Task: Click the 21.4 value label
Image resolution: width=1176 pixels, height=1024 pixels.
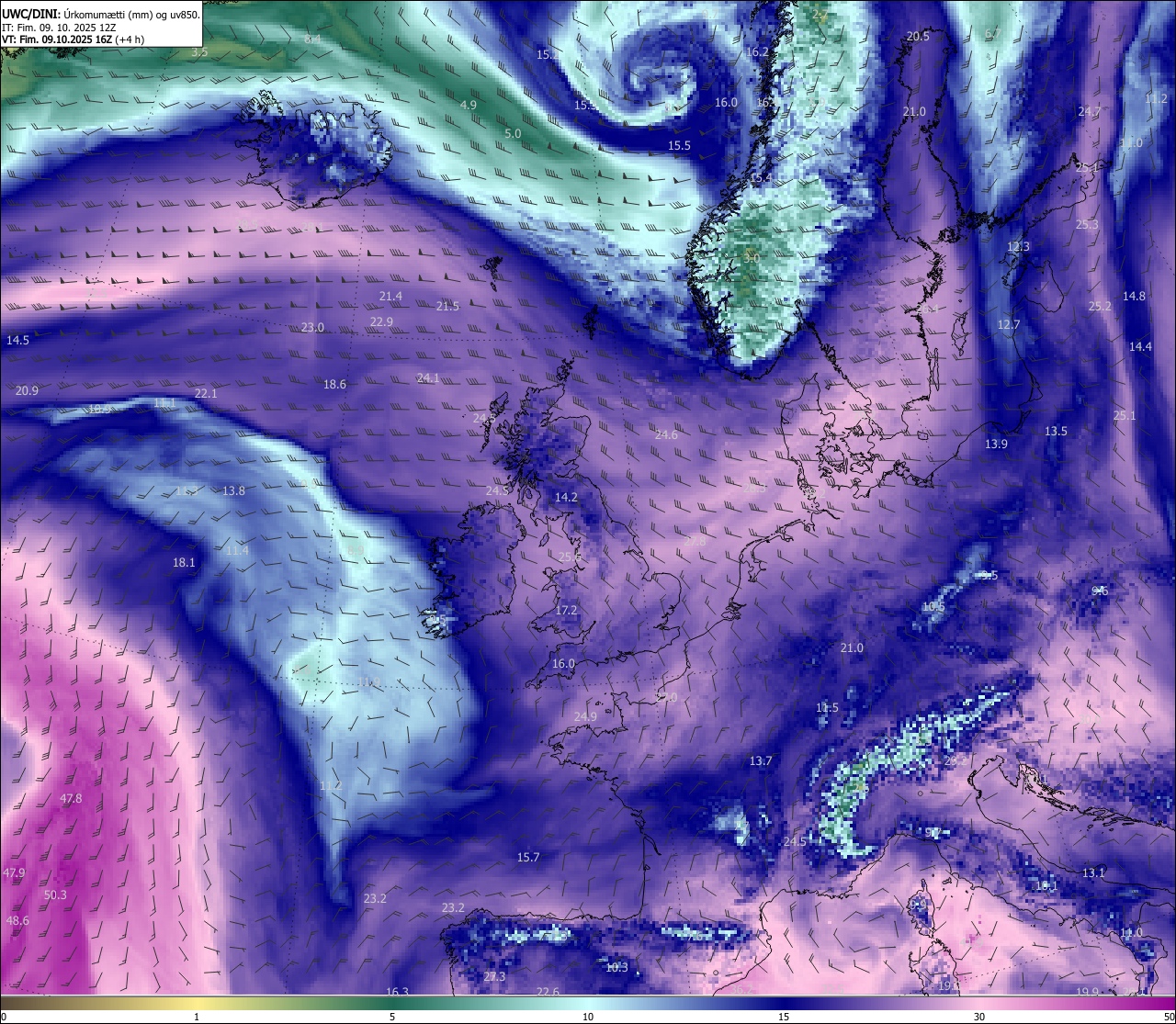Action: coord(390,296)
